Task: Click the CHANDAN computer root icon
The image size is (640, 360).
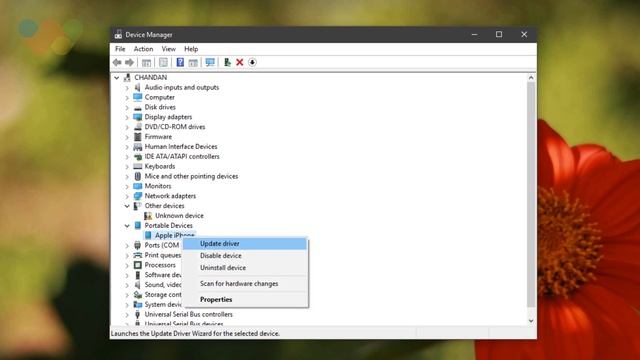Action: [x=127, y=78]
